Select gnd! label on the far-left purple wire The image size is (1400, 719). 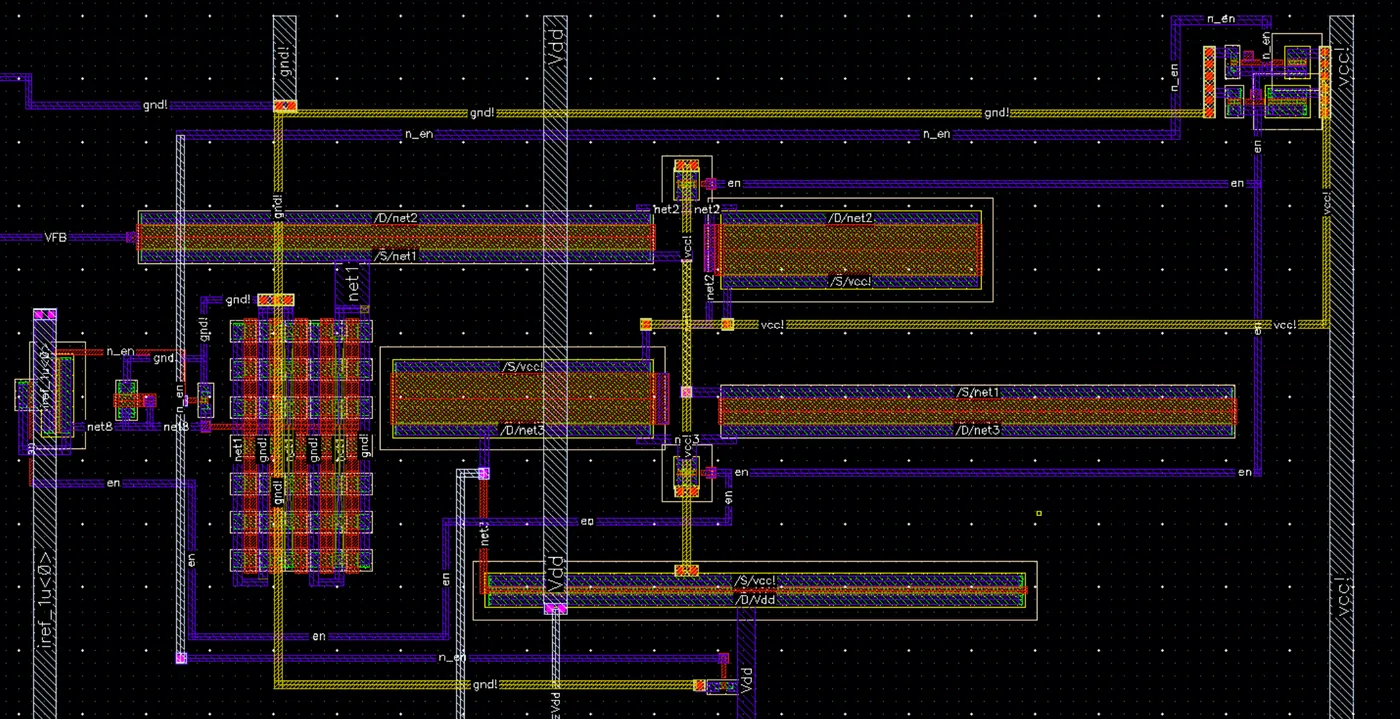155,104
